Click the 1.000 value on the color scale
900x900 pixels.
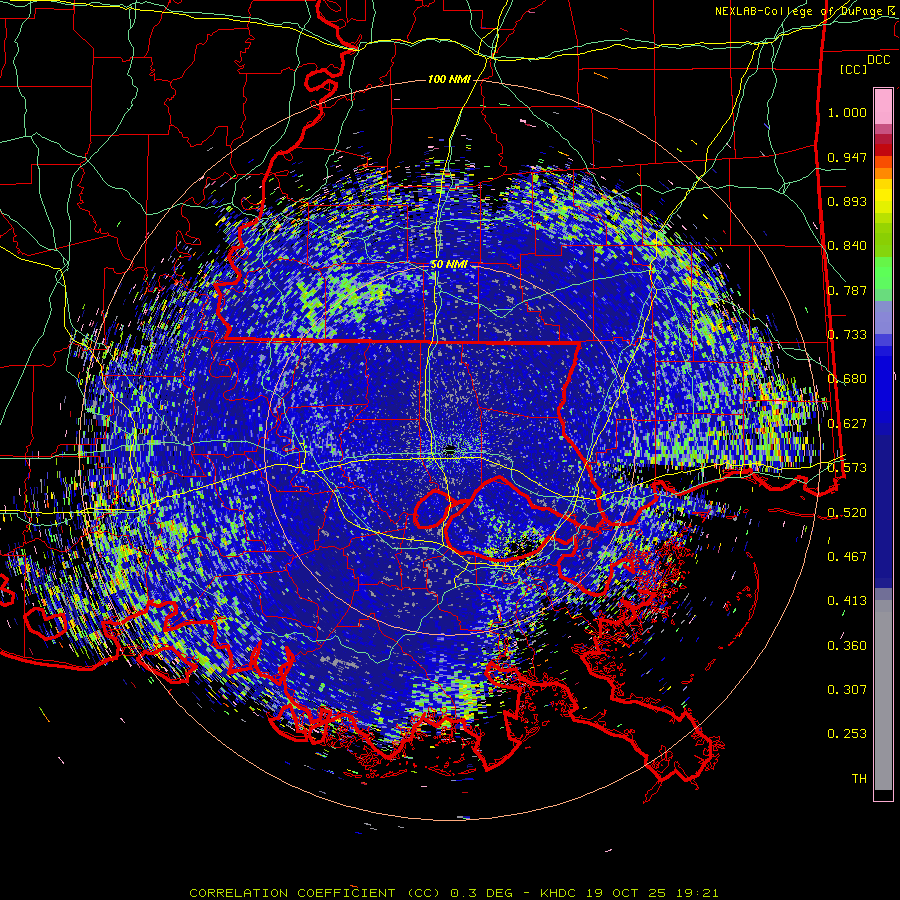847,112
